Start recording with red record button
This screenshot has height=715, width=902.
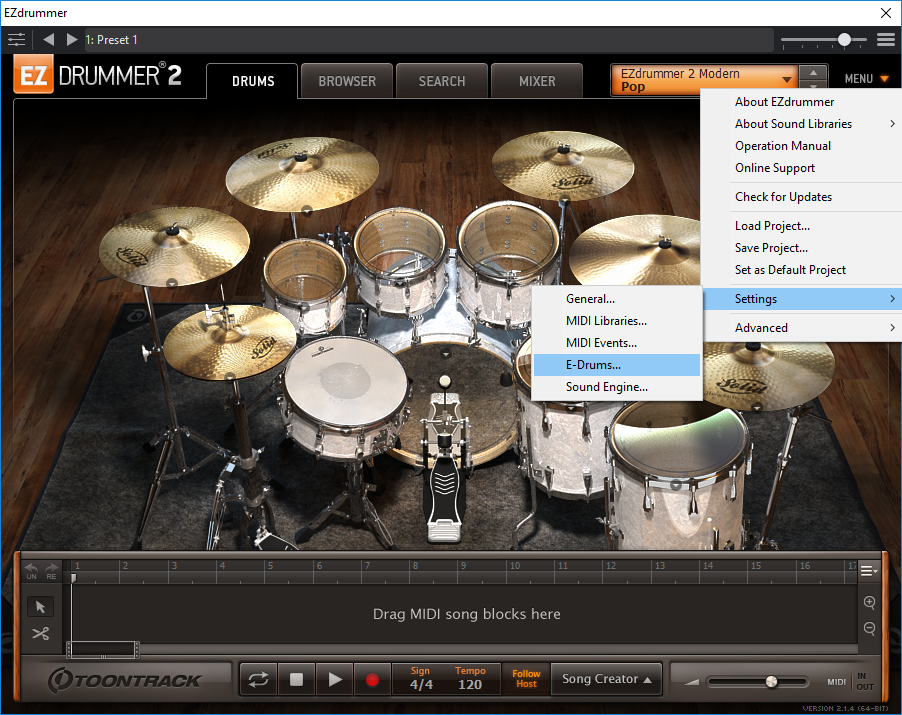click(372, 679)
